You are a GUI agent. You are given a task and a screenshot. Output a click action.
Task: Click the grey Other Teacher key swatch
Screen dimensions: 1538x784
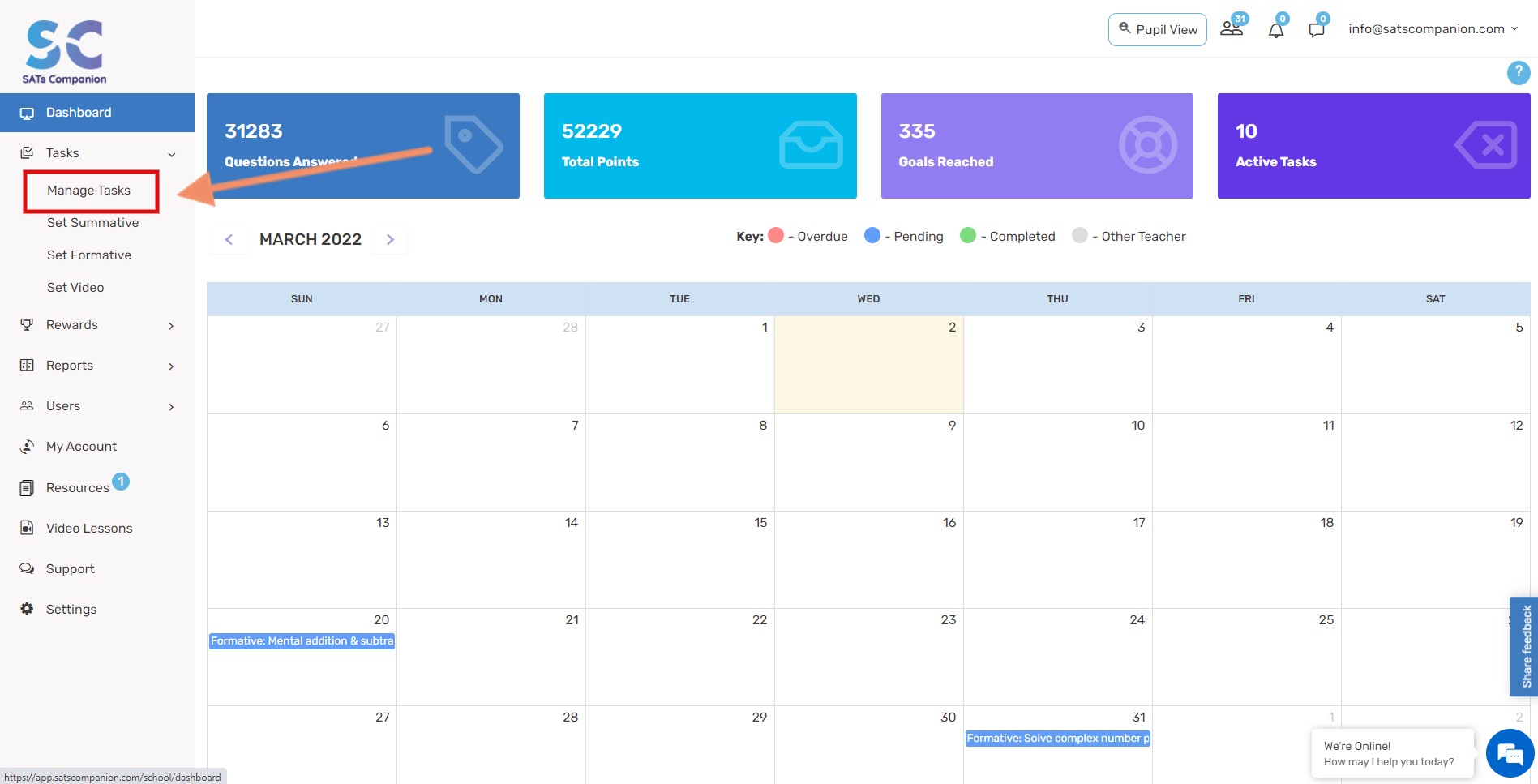click(1080, 236)
